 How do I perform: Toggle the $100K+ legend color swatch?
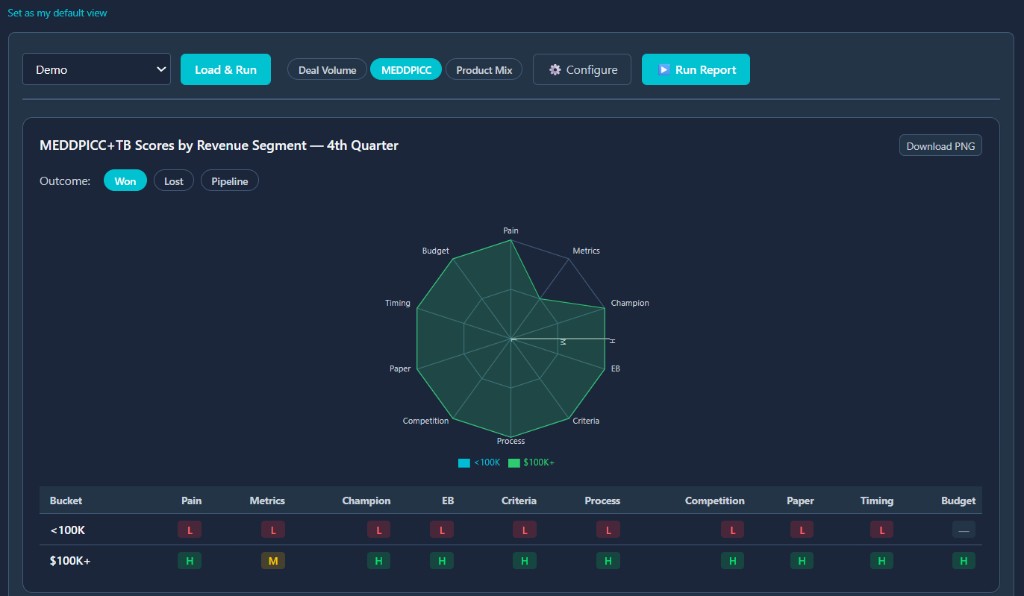(514, 463)
